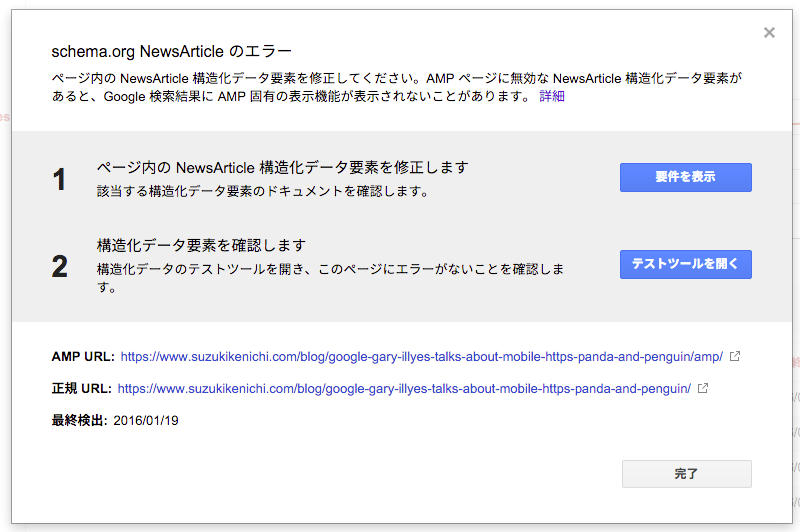800x532 pixels.
Task: Click the 完了 button
Action: pos(686,473)
